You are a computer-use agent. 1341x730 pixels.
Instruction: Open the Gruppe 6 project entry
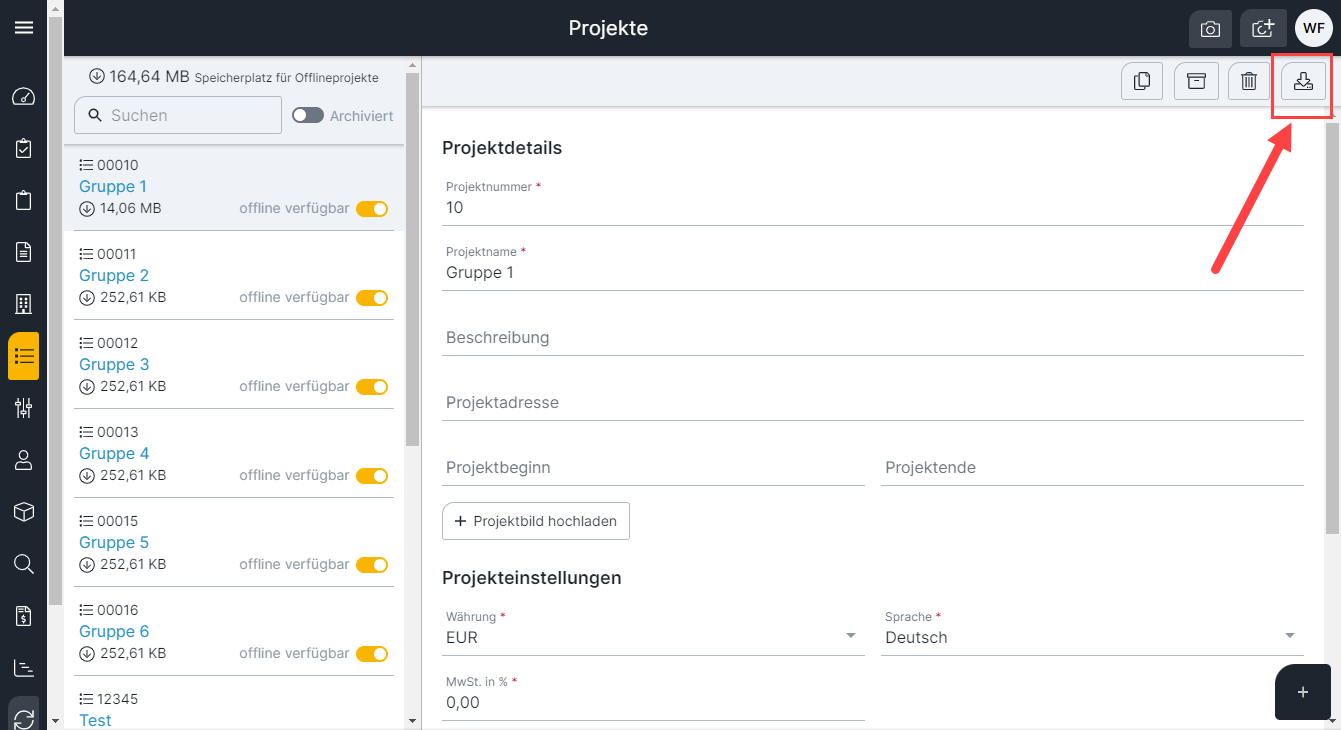click(114, 631)
